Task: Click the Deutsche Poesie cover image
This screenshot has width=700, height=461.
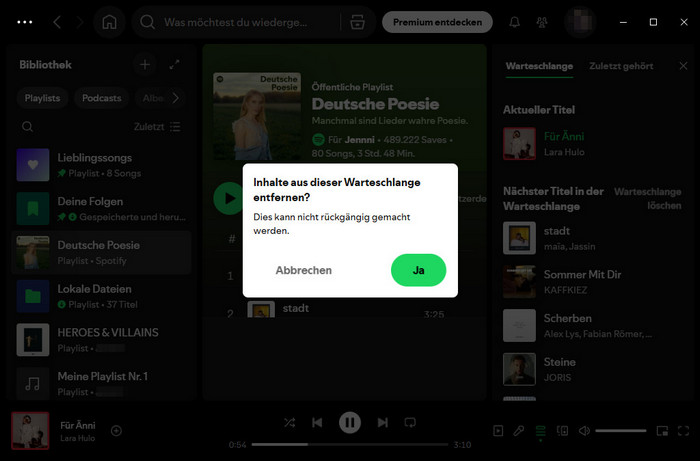Action: coord(257,116)
